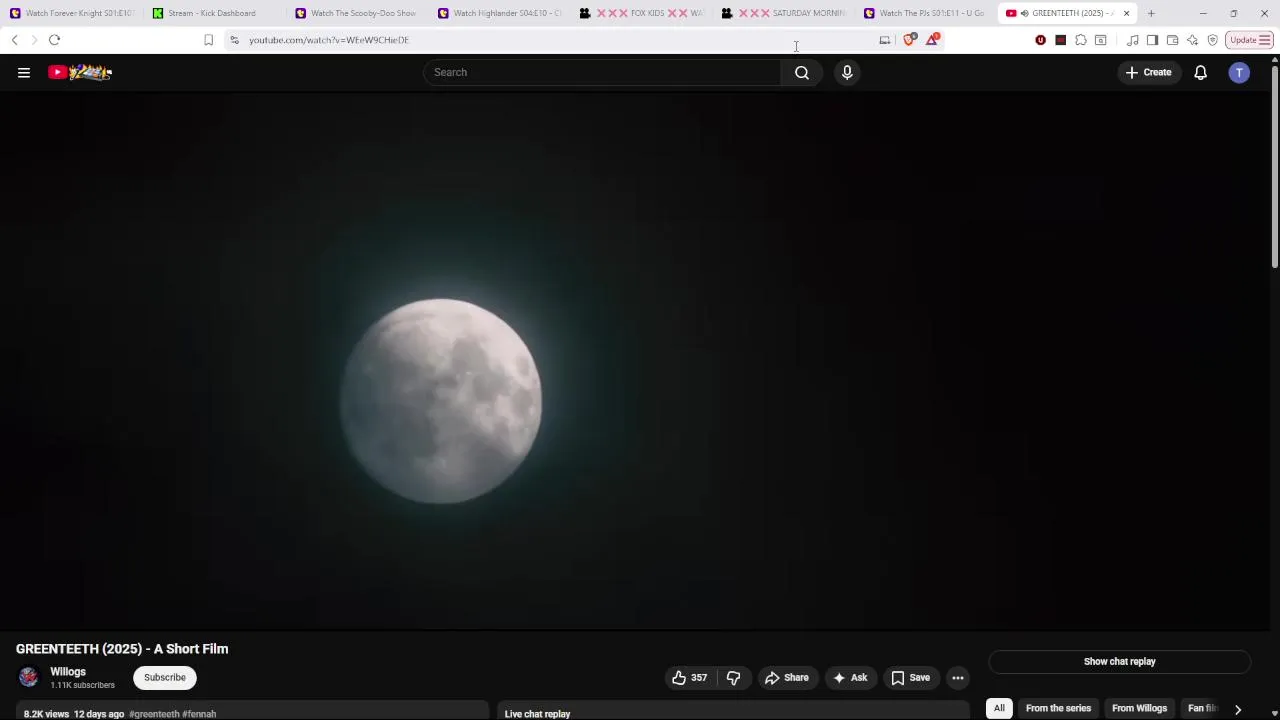Image resolution: width=1280 pixels, height=720 pixels.
Task: Click the Create button
Action: (x=1148, y=72)
